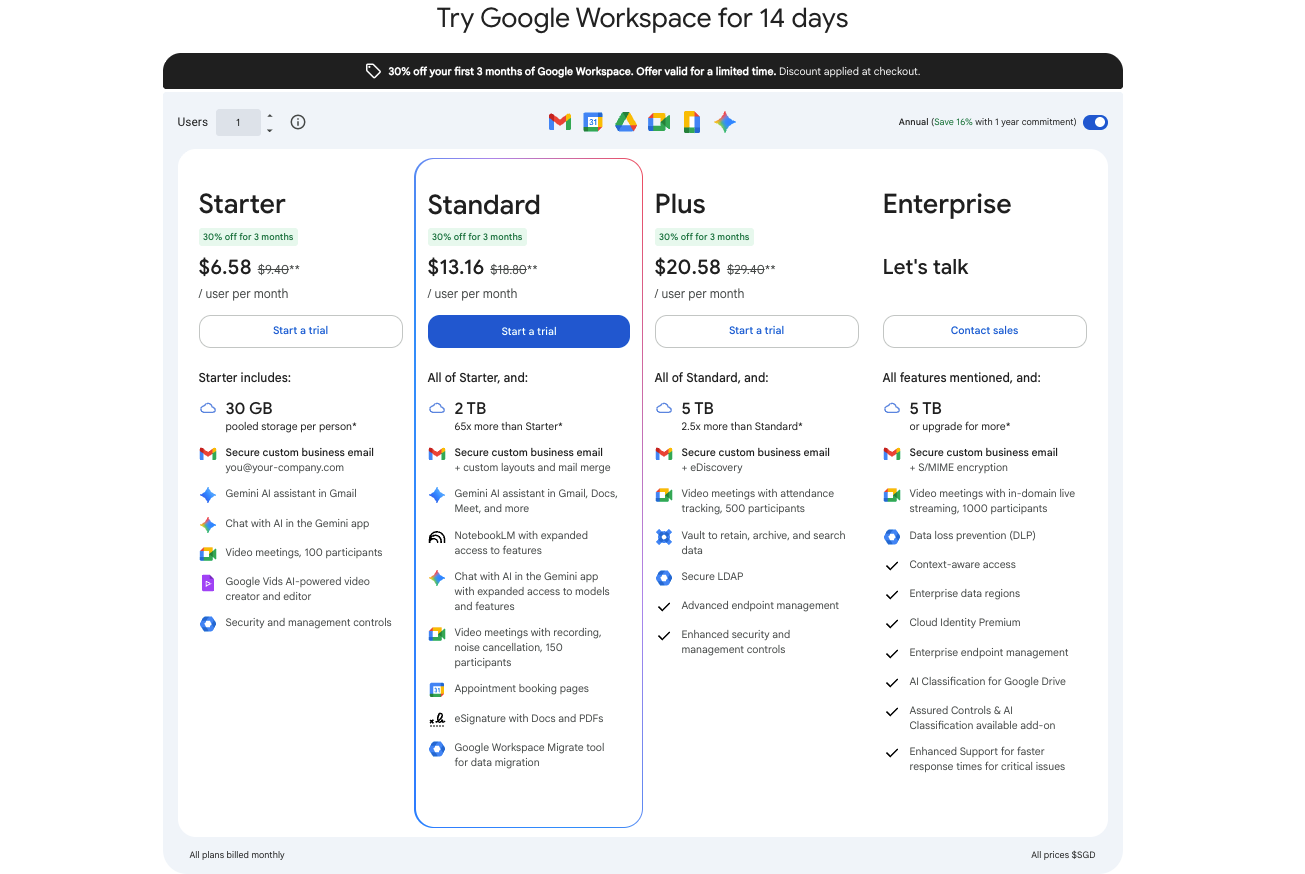Viewport: 1305px width, 874px height.
Task: Click Contact sales for Enterprise
Action: click(985, 331)
